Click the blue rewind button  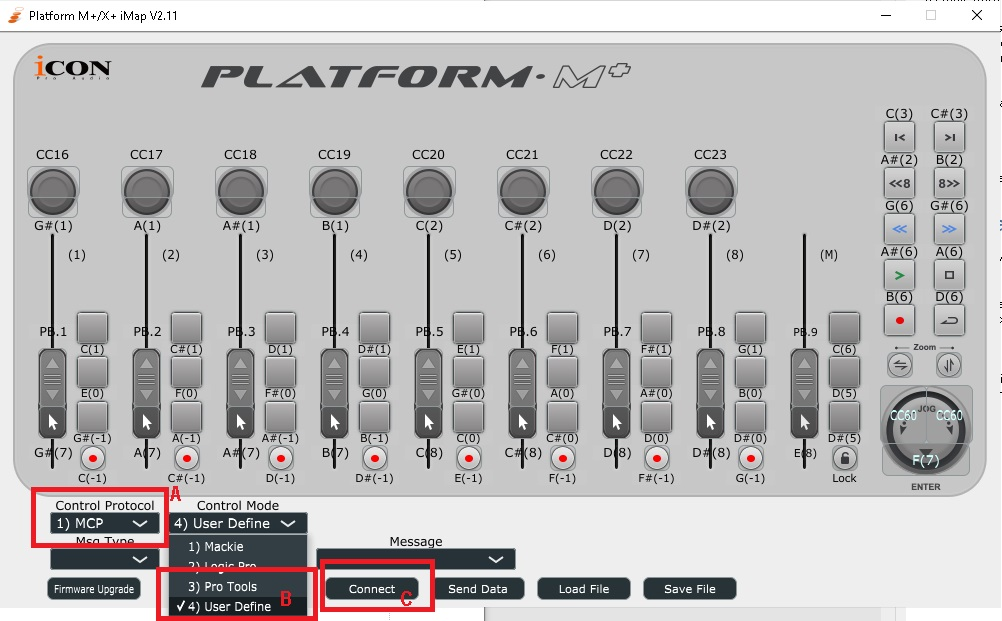point(899,229)
